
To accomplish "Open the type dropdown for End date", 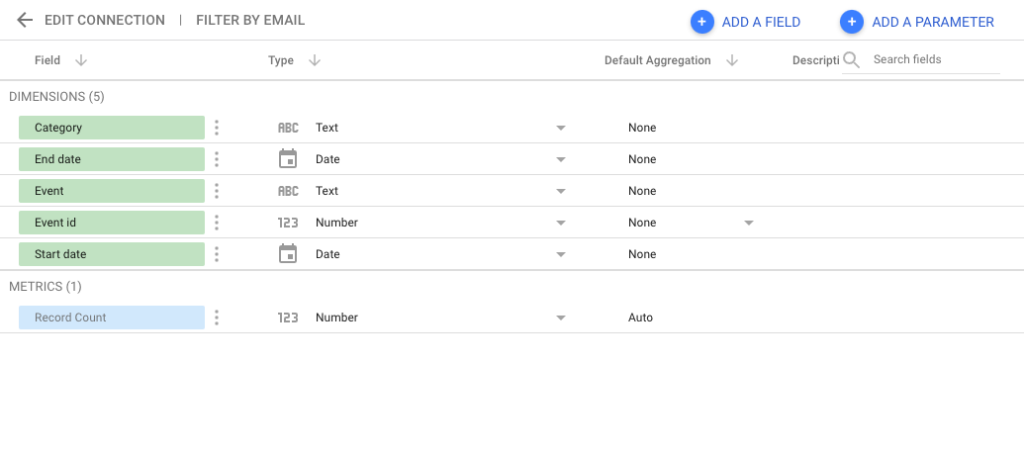I will (560, 159).
